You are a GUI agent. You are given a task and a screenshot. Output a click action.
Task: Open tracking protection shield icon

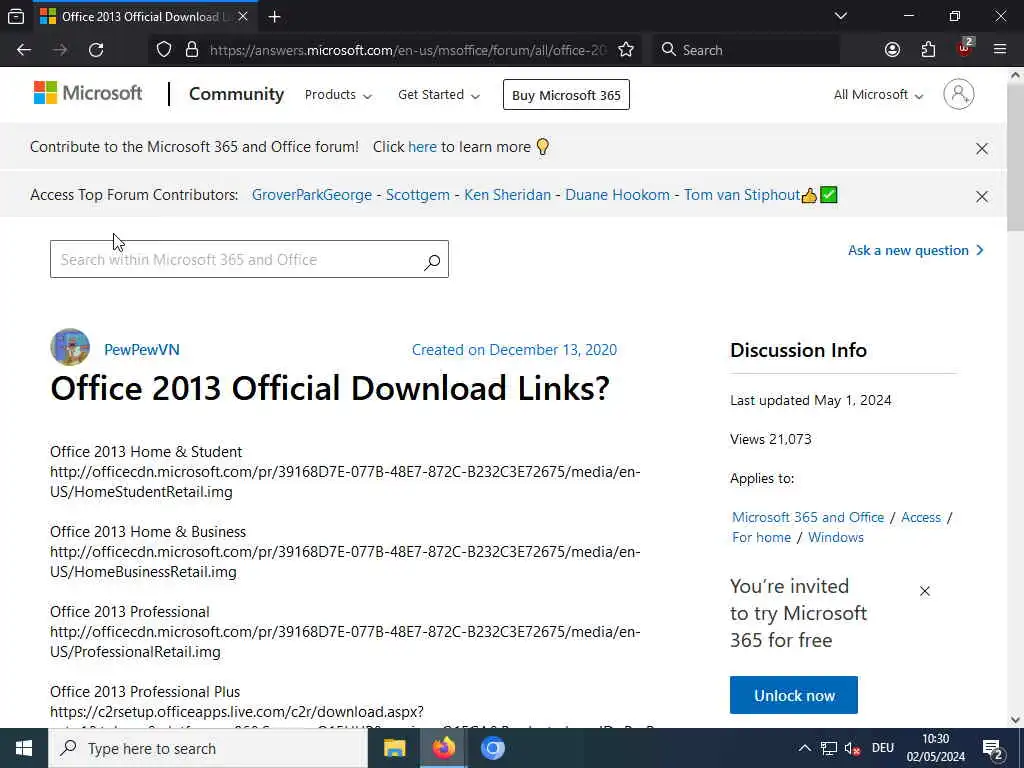tap(164, 50)
